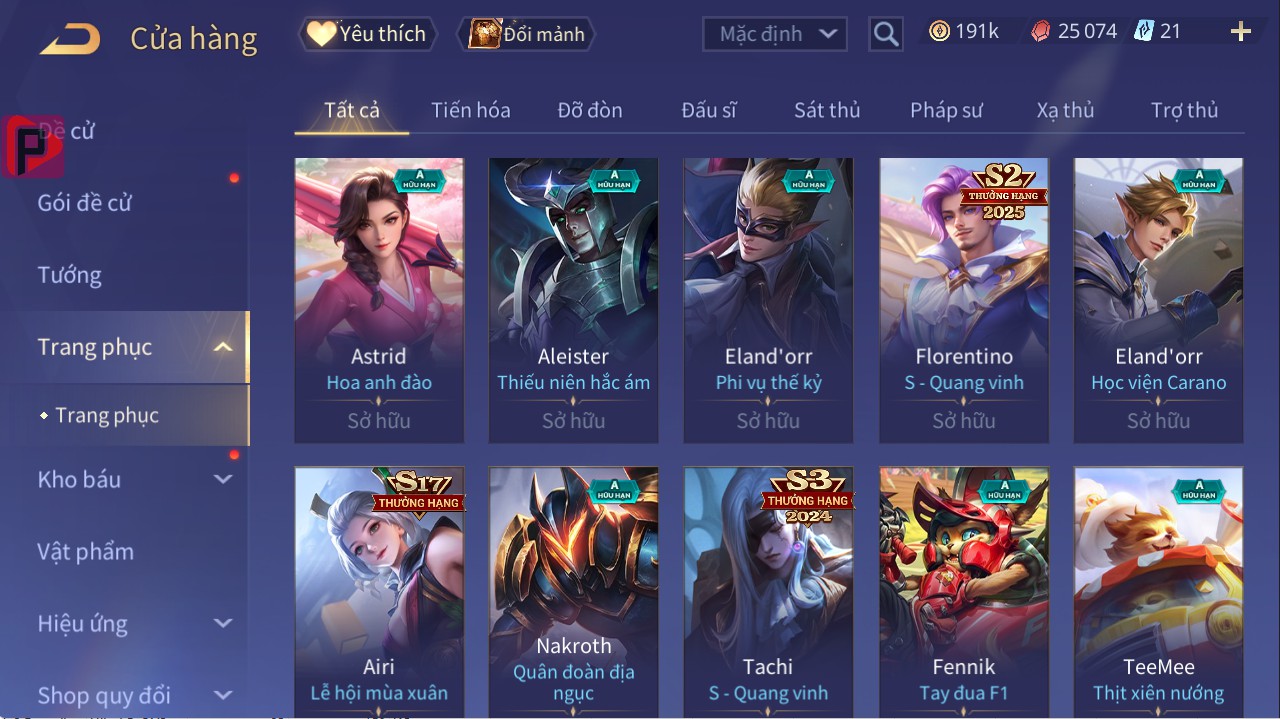Screen dimensions: 1280x719
Task: Select Florentino S - Quang vinh skin card
Action: tap(964, 300)
